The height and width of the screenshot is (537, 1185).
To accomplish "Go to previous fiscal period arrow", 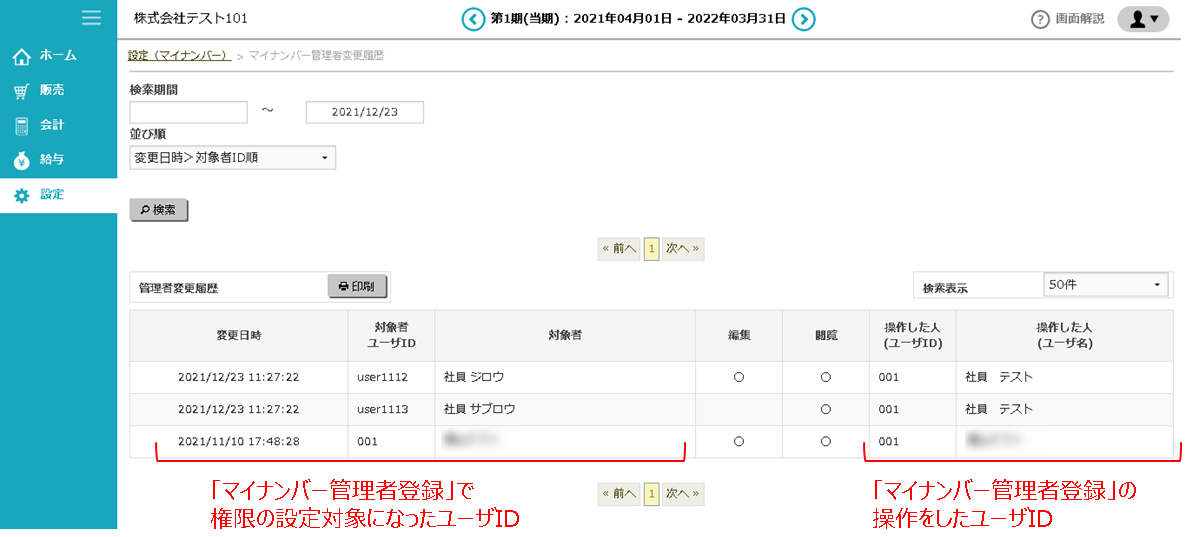I will pyautogui.click(x=472, y=19).
